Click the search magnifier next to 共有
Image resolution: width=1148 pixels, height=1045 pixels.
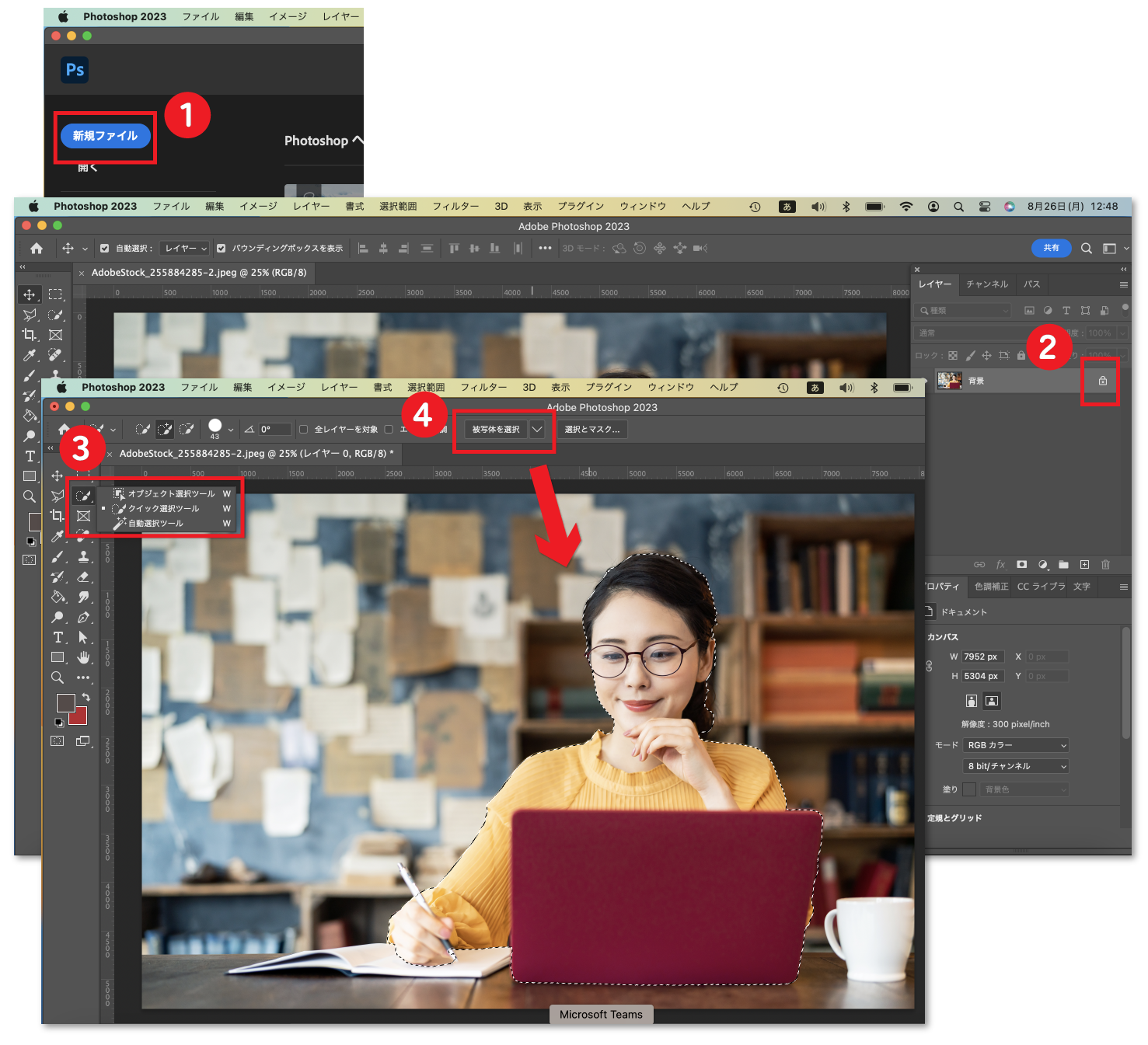1086,249
